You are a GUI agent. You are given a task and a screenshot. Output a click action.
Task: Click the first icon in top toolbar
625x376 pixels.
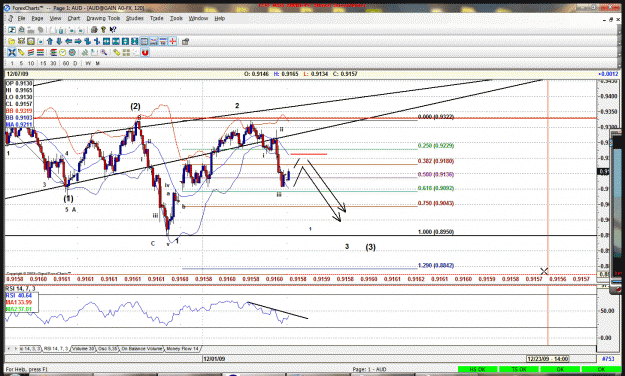click(x=12, y=30)
